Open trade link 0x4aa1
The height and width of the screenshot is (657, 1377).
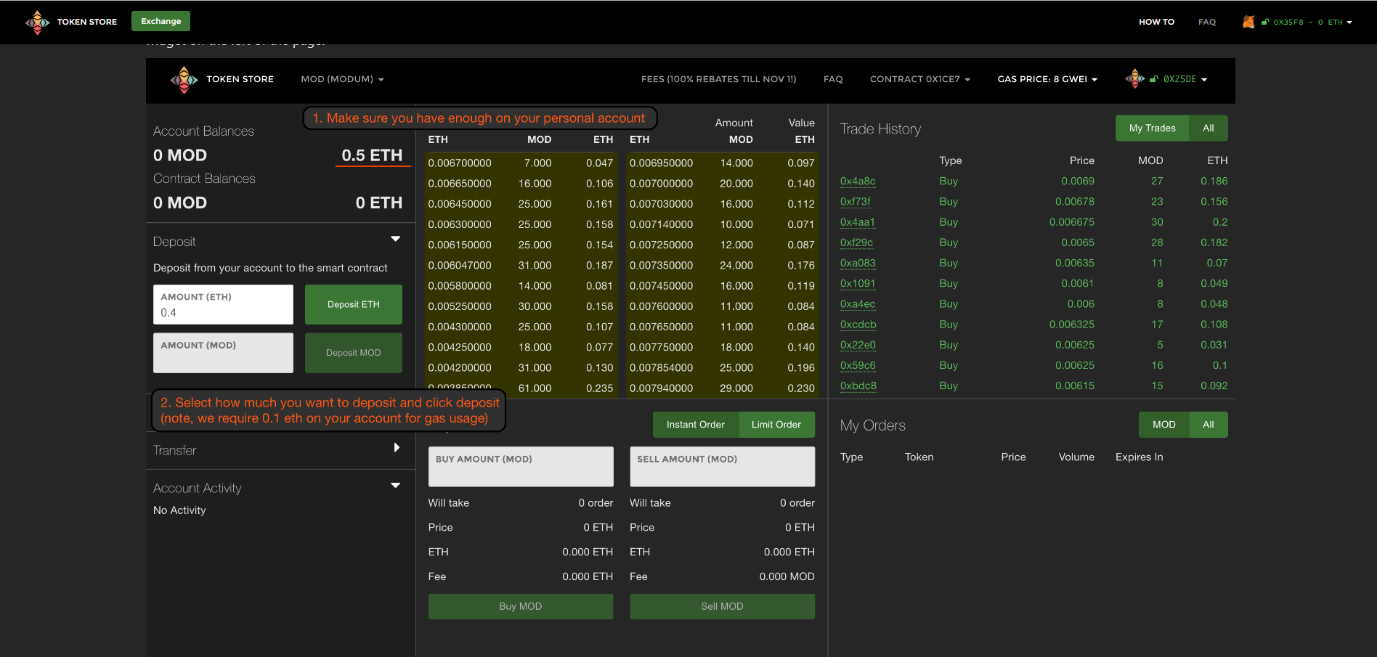tap(858, 222)
